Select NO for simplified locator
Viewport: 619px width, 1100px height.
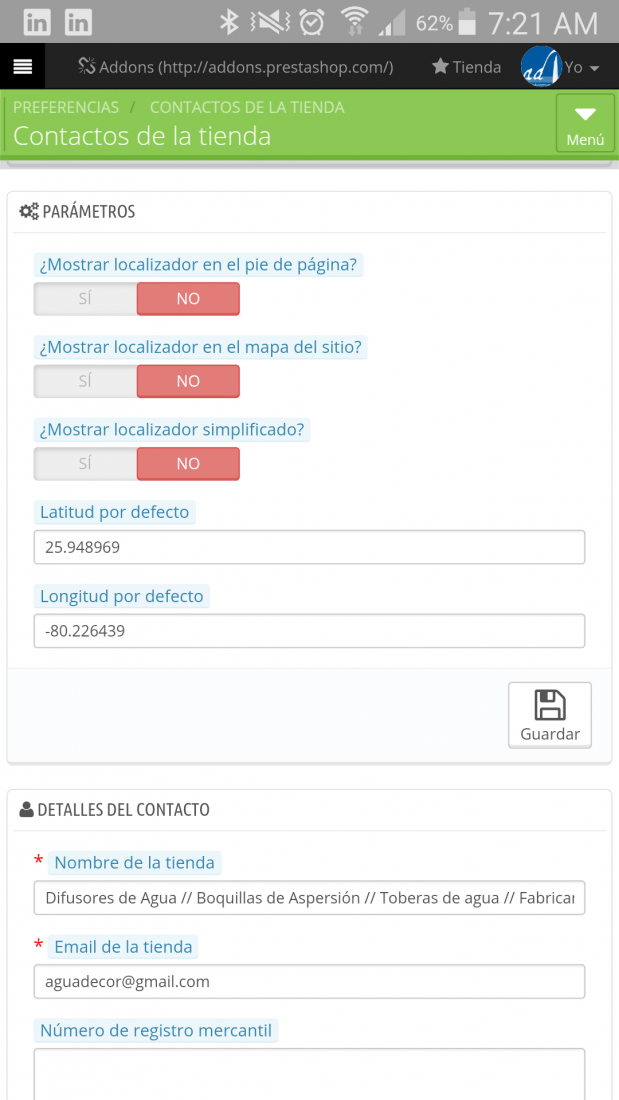(x=188, y=464)
